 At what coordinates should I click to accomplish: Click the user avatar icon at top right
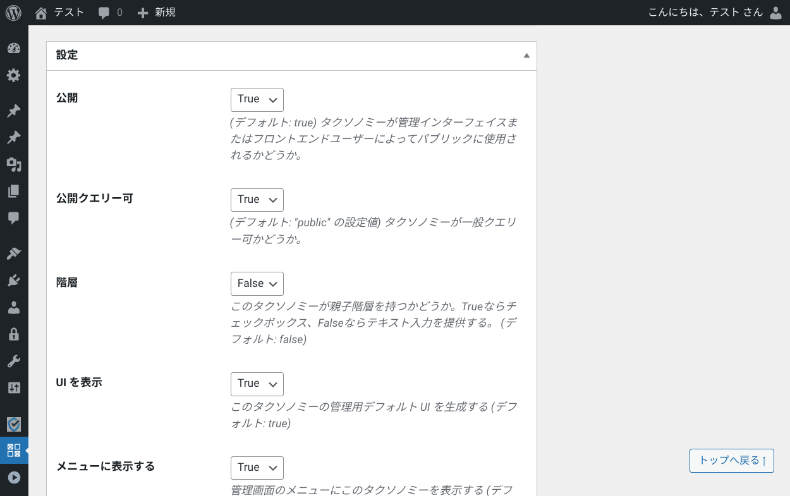(776, 13)
